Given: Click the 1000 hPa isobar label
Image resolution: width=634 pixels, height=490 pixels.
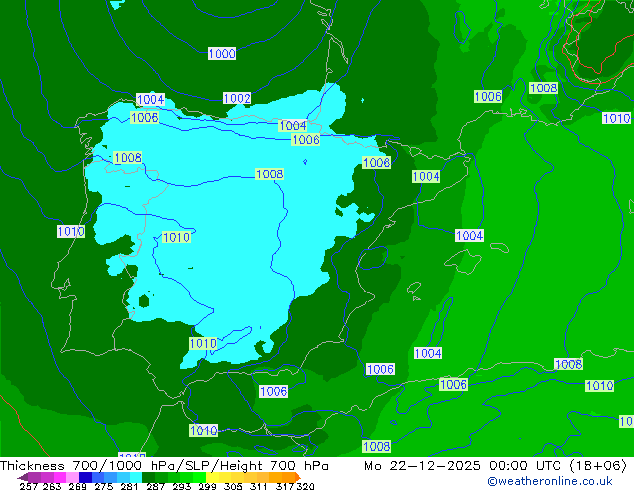Looking at the screenshot, I should click(222, 53).
